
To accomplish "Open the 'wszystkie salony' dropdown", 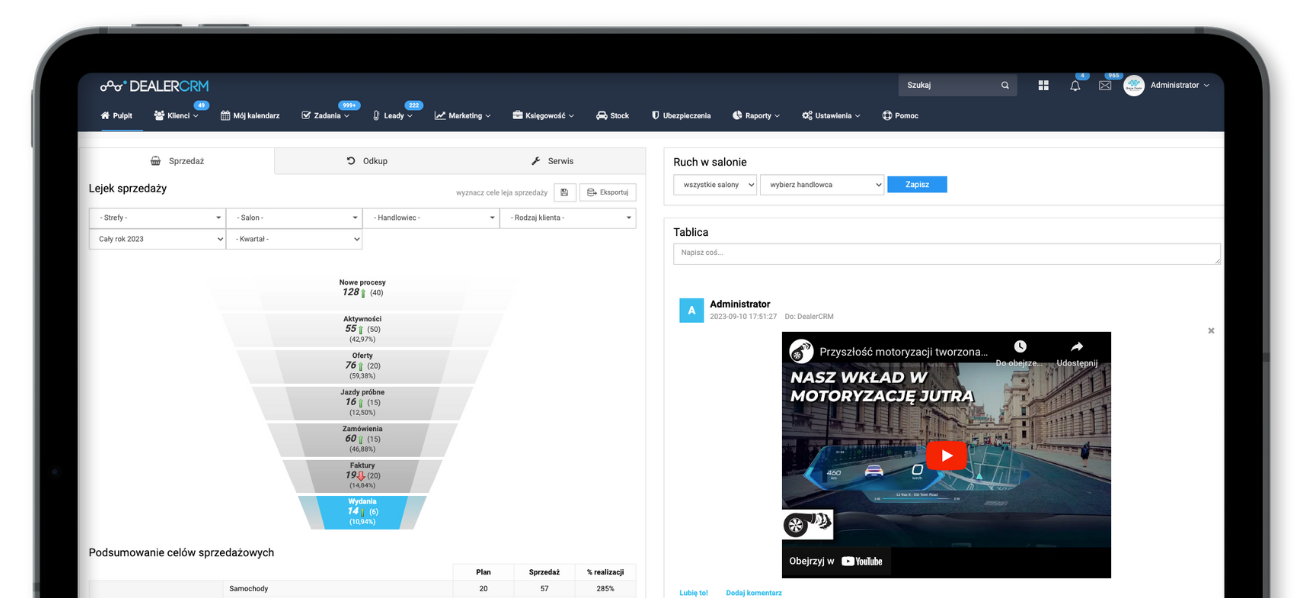I will (x=715, y=185).
